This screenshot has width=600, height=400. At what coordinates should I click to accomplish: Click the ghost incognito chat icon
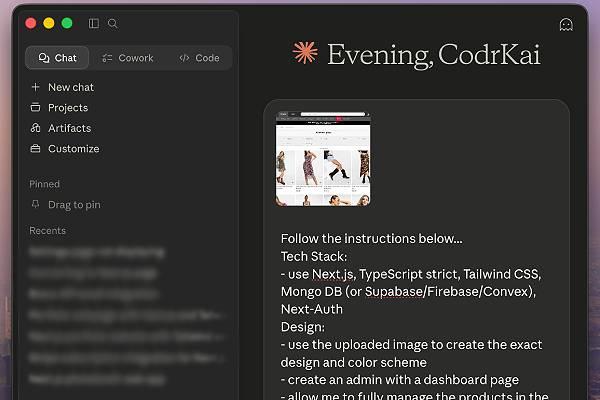point(566,25)
